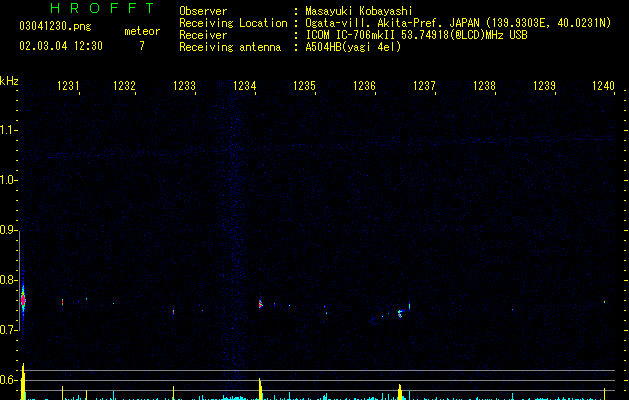Click time marker 1237
629x400 pixels.
[424, 86]
